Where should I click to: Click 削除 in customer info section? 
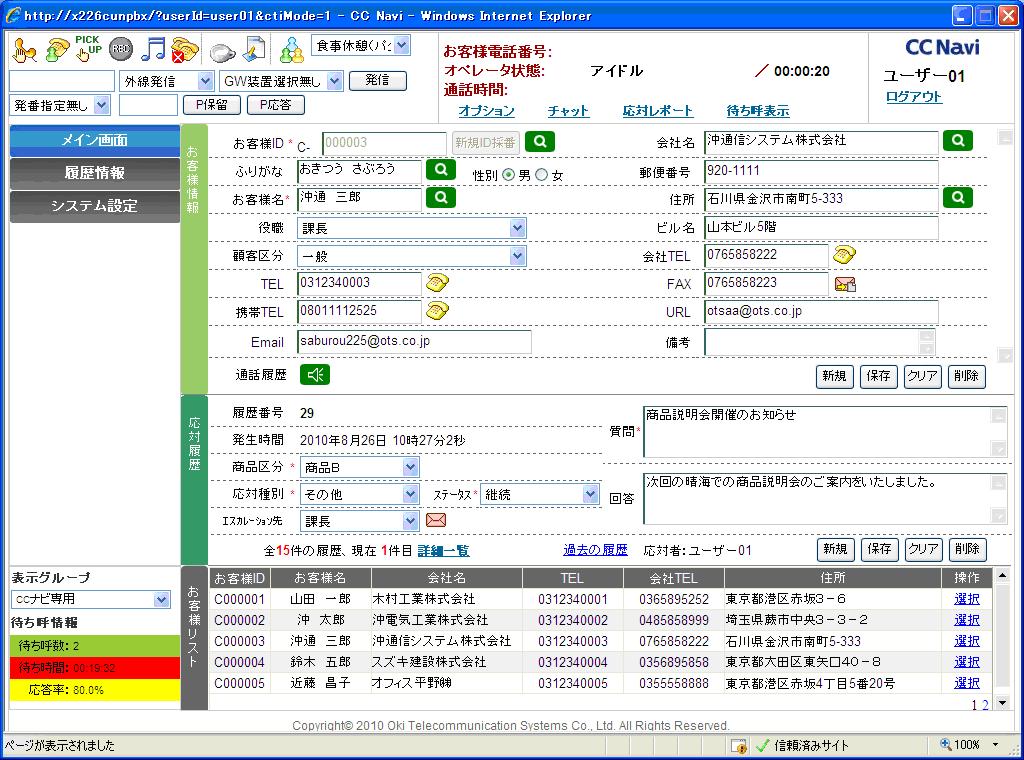[966, 376]
